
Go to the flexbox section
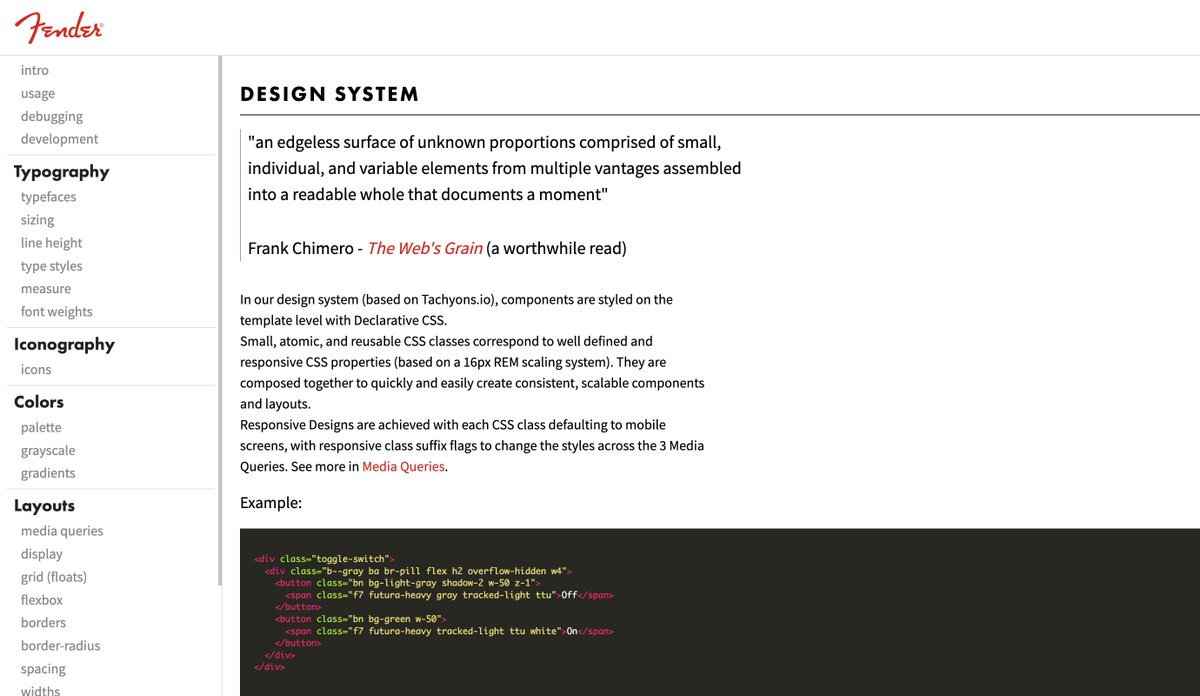[x=42, y=601]
